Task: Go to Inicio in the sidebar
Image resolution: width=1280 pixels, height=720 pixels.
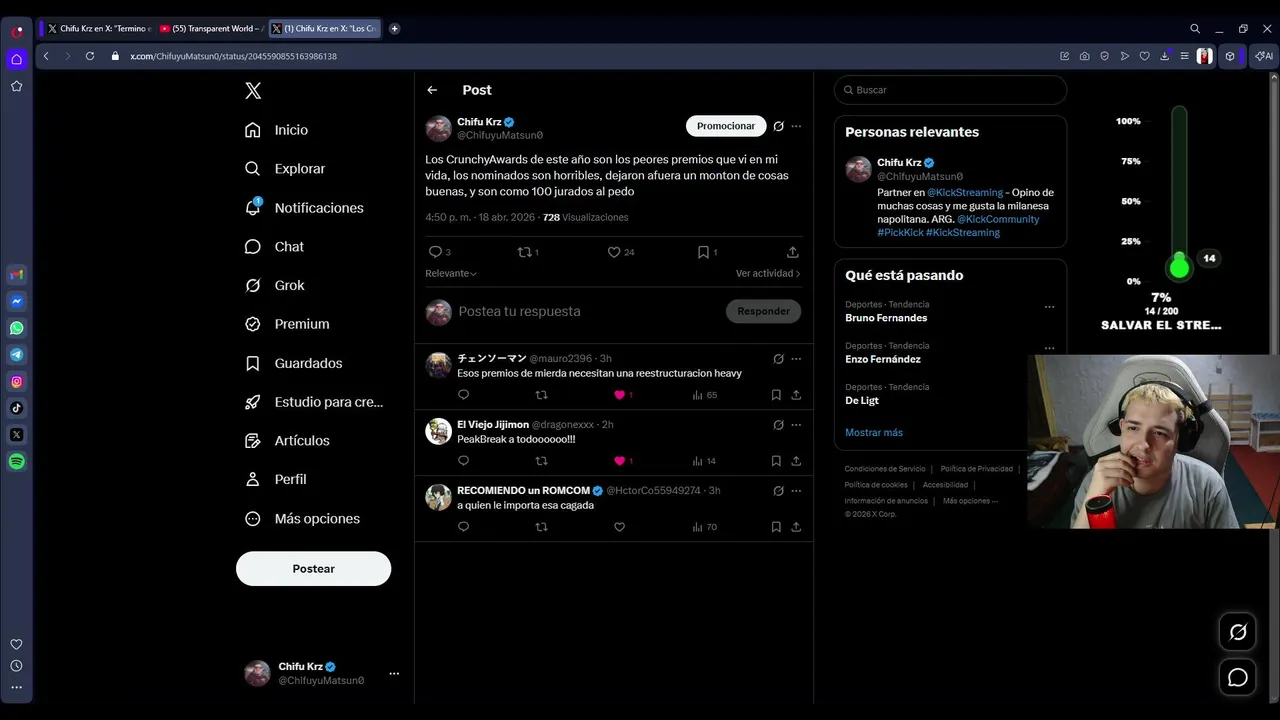Action: click(x=277, y=130)
